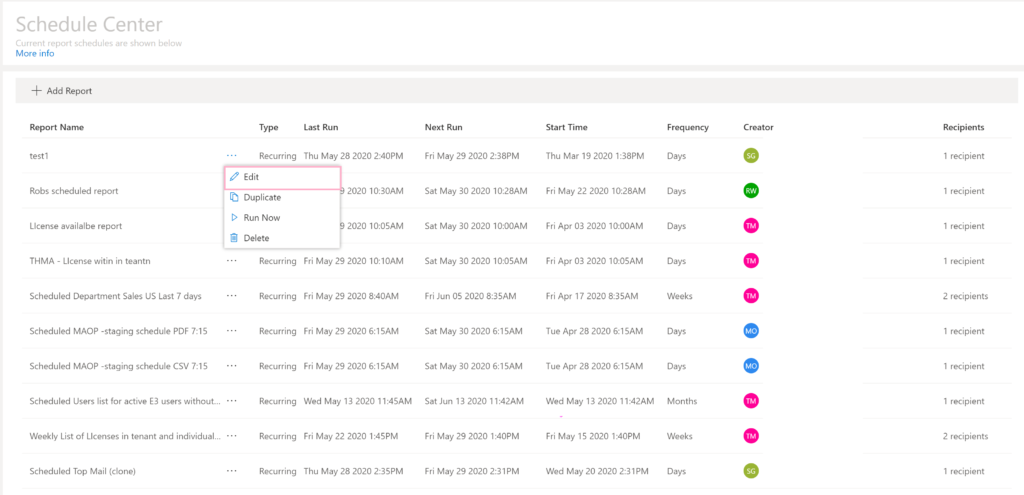Click RW avatar for Robs scheduled report

click(751, 191)
